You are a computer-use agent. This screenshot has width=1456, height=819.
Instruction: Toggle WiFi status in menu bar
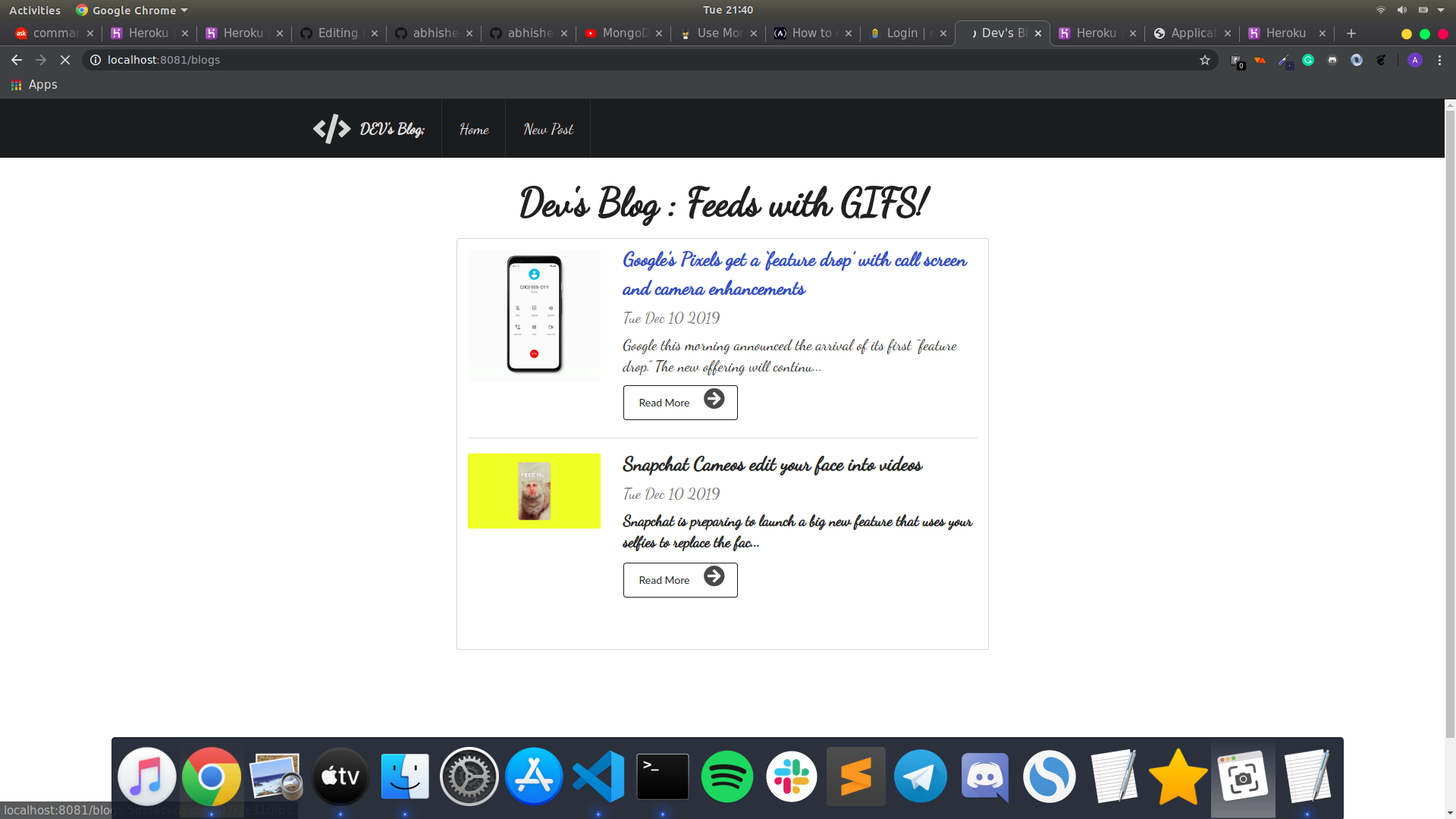click(x=1381, y=10)
